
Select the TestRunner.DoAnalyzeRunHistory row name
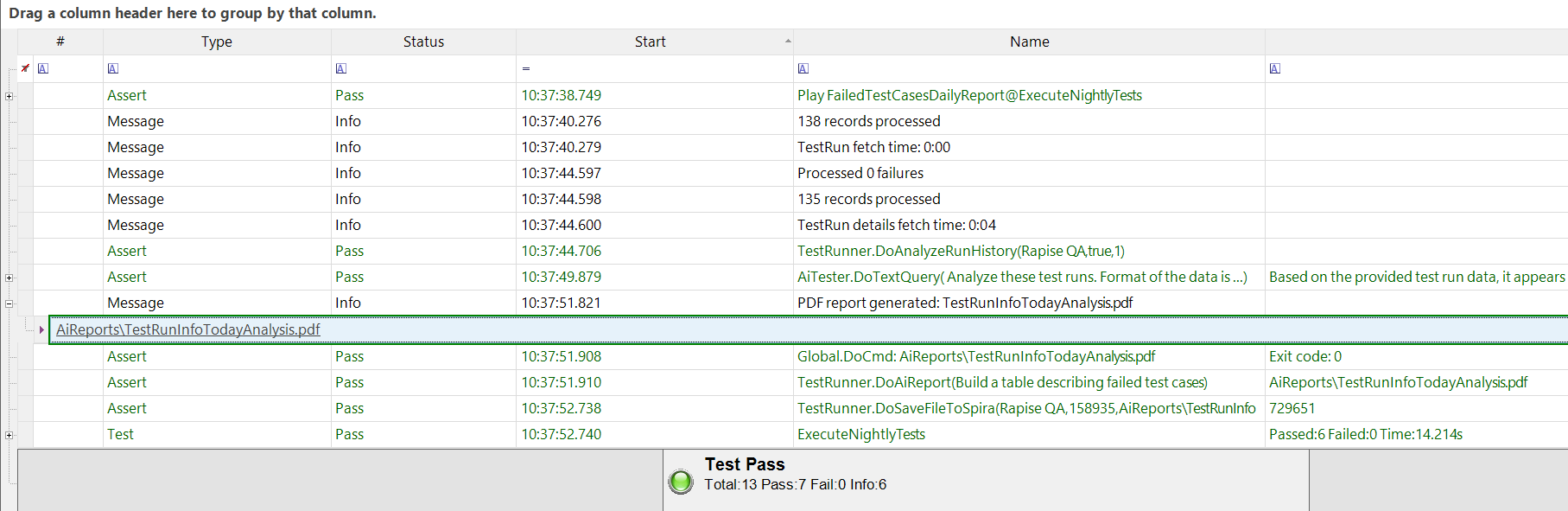point(960,251)
